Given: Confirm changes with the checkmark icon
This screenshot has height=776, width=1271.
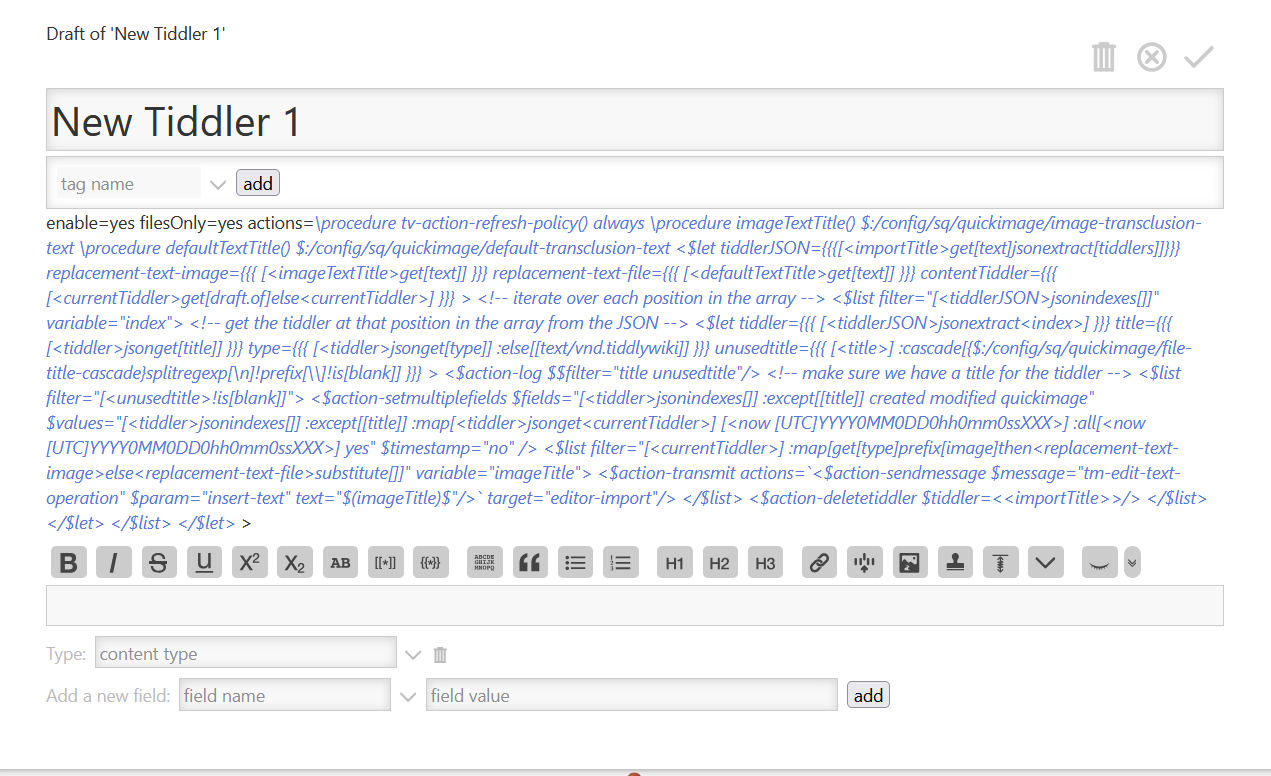Looking at the screenshot, I should pos(1198,57).
